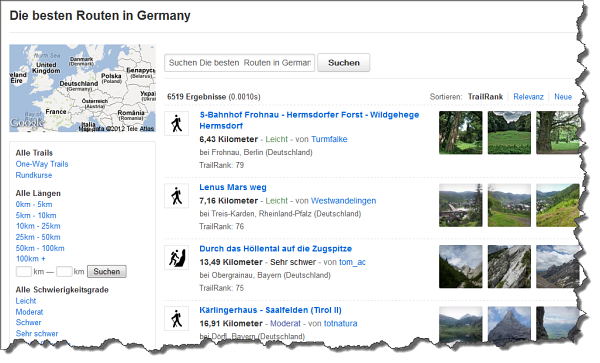The height and width of the screenshot is (363, 600).
Task: Open Kärlingerhaus - Saalfelden (Tirol II) trail
Action: pos(270,310)
